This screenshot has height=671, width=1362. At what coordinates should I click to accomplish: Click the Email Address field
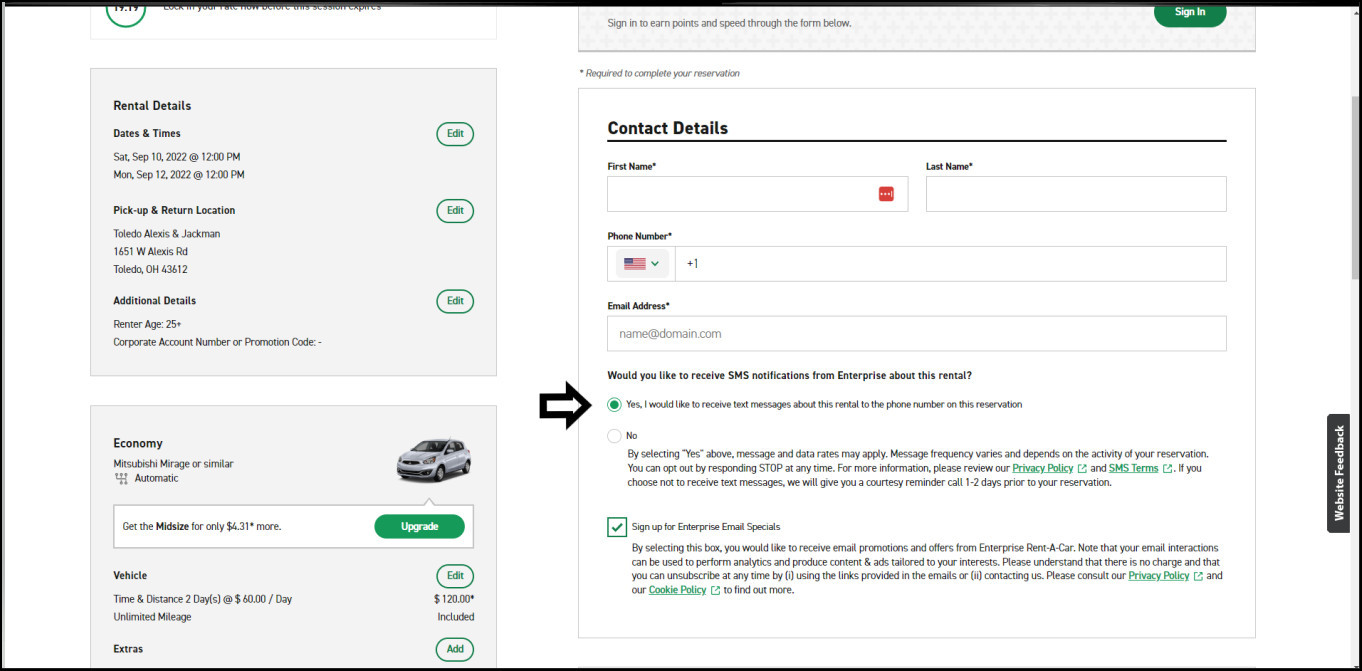916,334
